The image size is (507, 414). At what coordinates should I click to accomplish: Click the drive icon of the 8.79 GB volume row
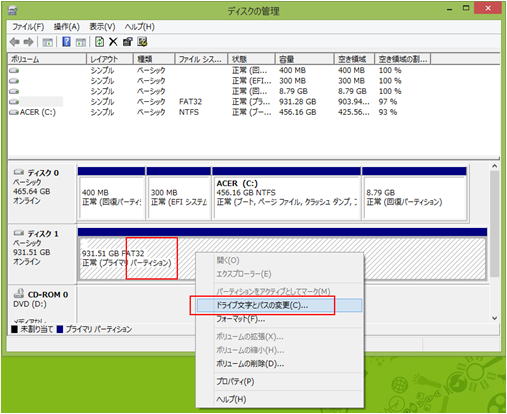pyautogui.click(x=14, y=91)
